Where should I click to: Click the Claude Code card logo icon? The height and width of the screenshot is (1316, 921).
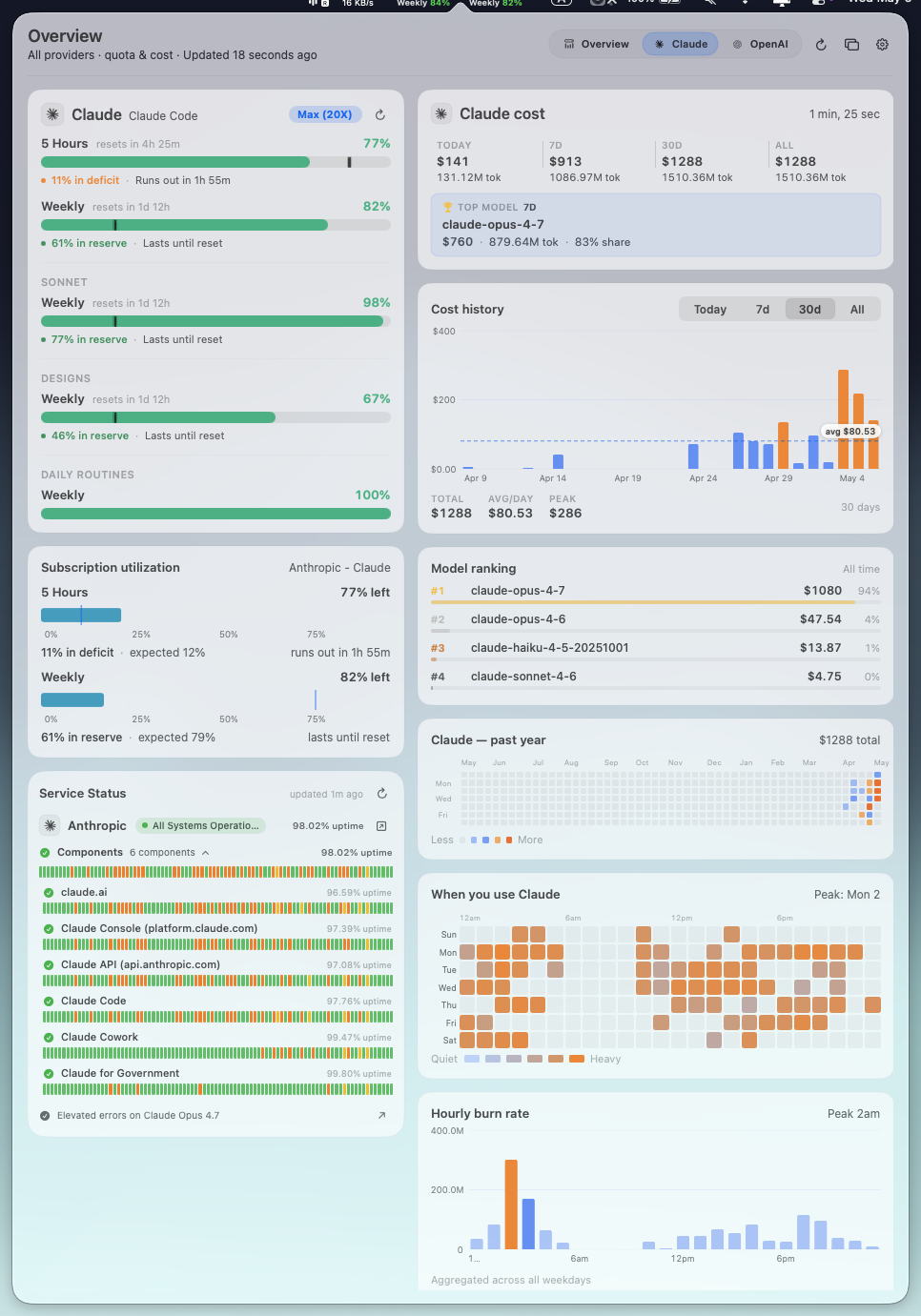click(x=52, y=114)
